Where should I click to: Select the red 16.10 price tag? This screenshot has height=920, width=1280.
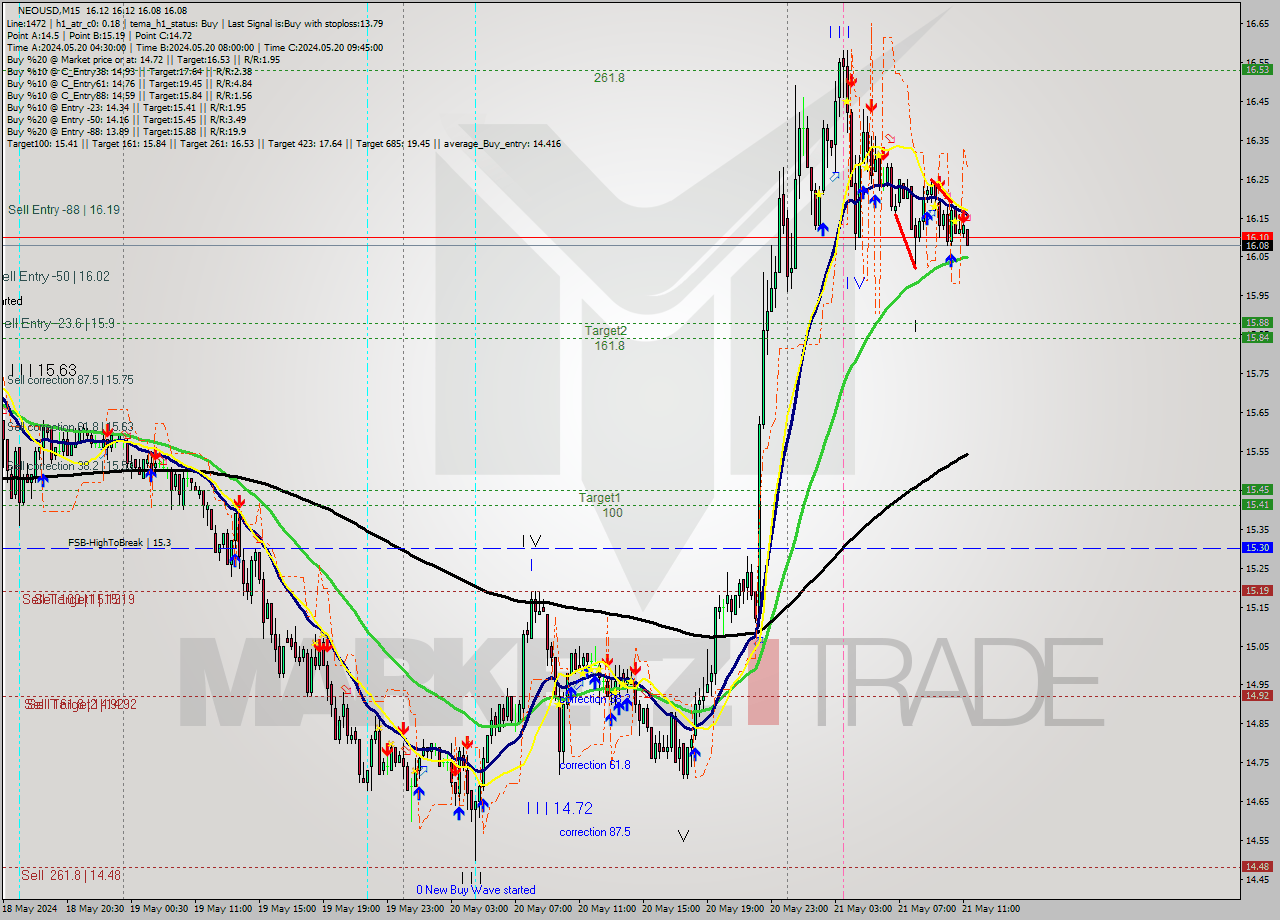coord(1257,236)
